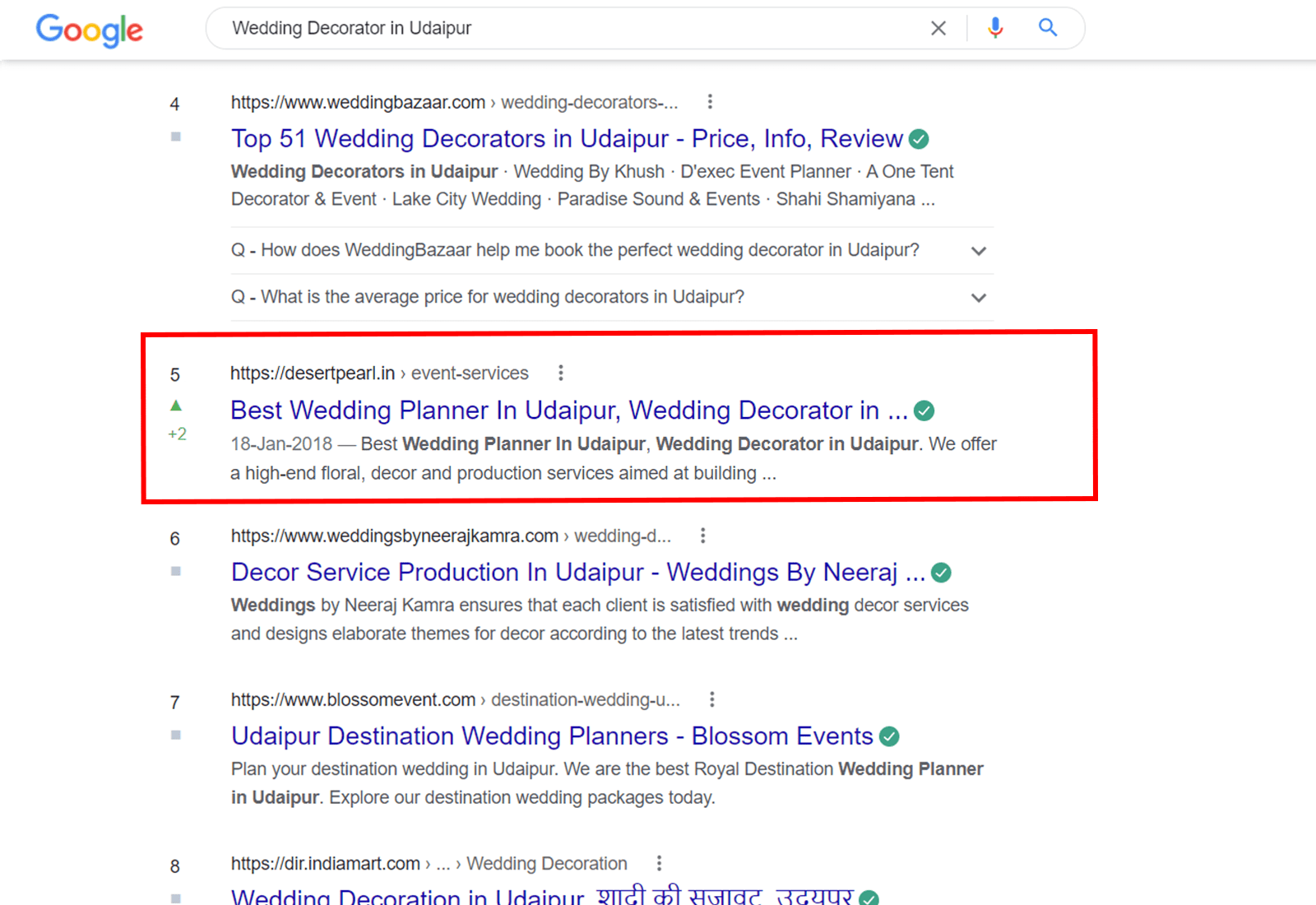Click green rank-up arrow on result 5
This screenshot has width=1316, height=905.
tap(176, 405)
